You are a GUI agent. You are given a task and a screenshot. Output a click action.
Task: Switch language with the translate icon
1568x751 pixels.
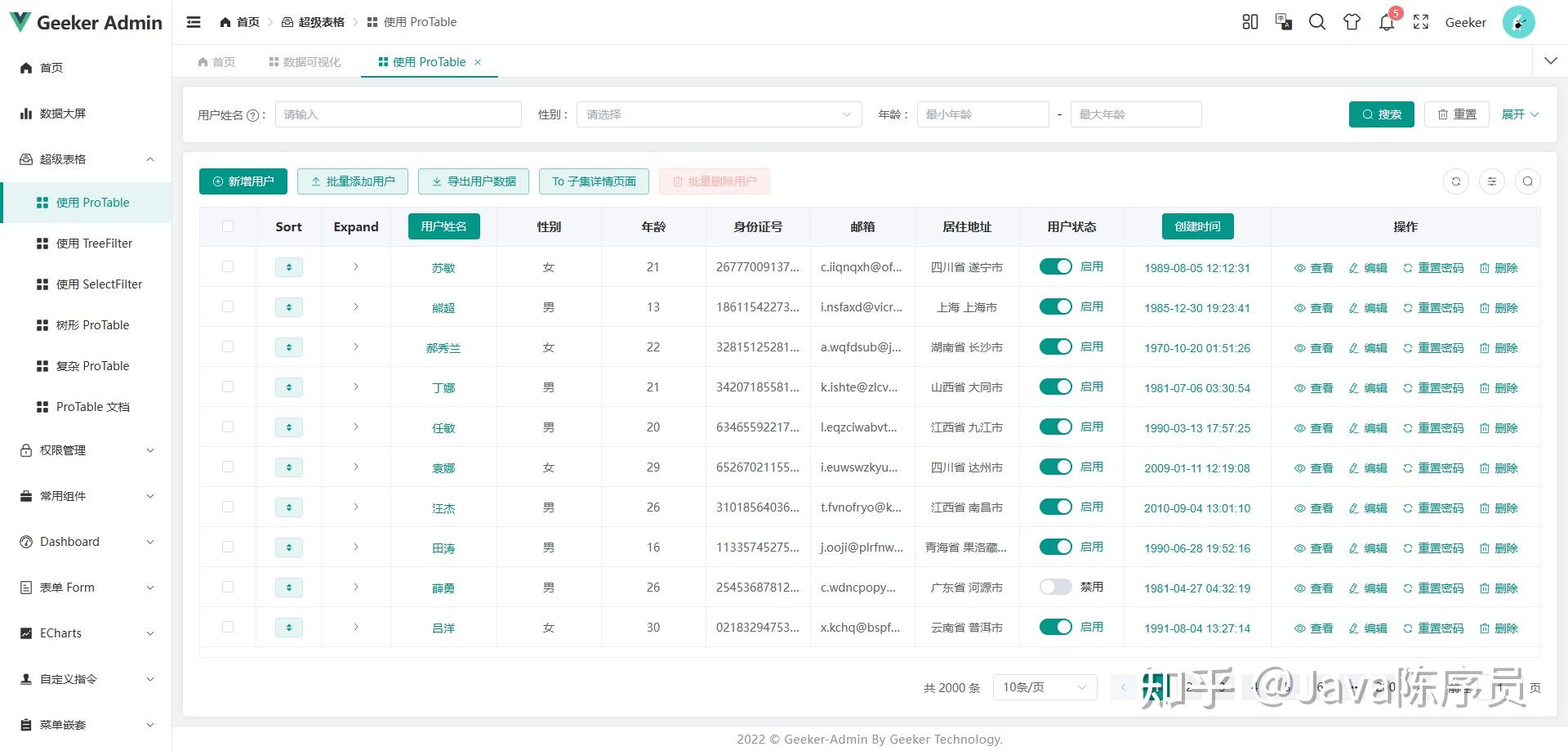point(1283,22)
